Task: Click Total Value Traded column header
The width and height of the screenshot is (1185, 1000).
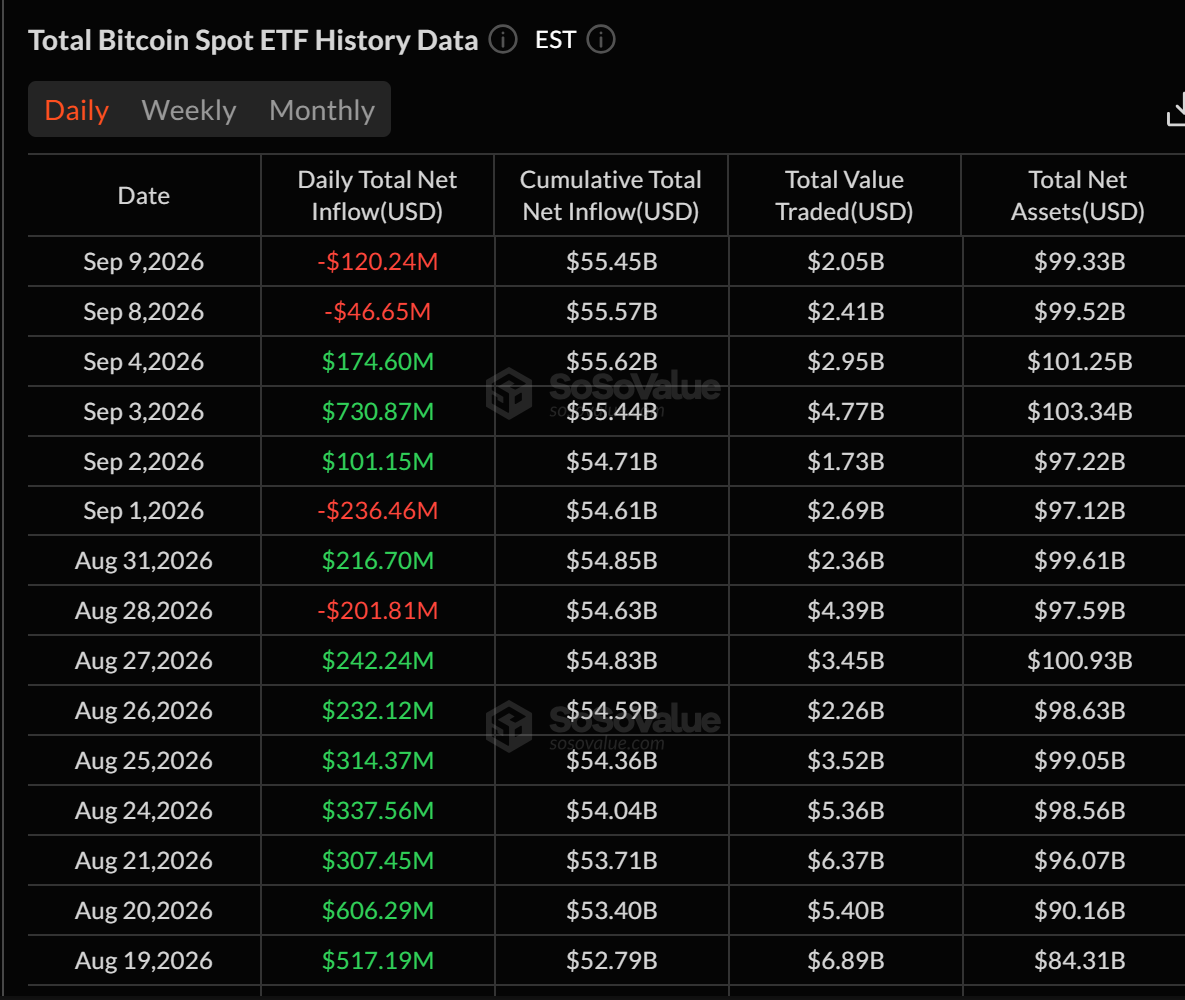Action: pyautogui.click(x=844, y=196)
